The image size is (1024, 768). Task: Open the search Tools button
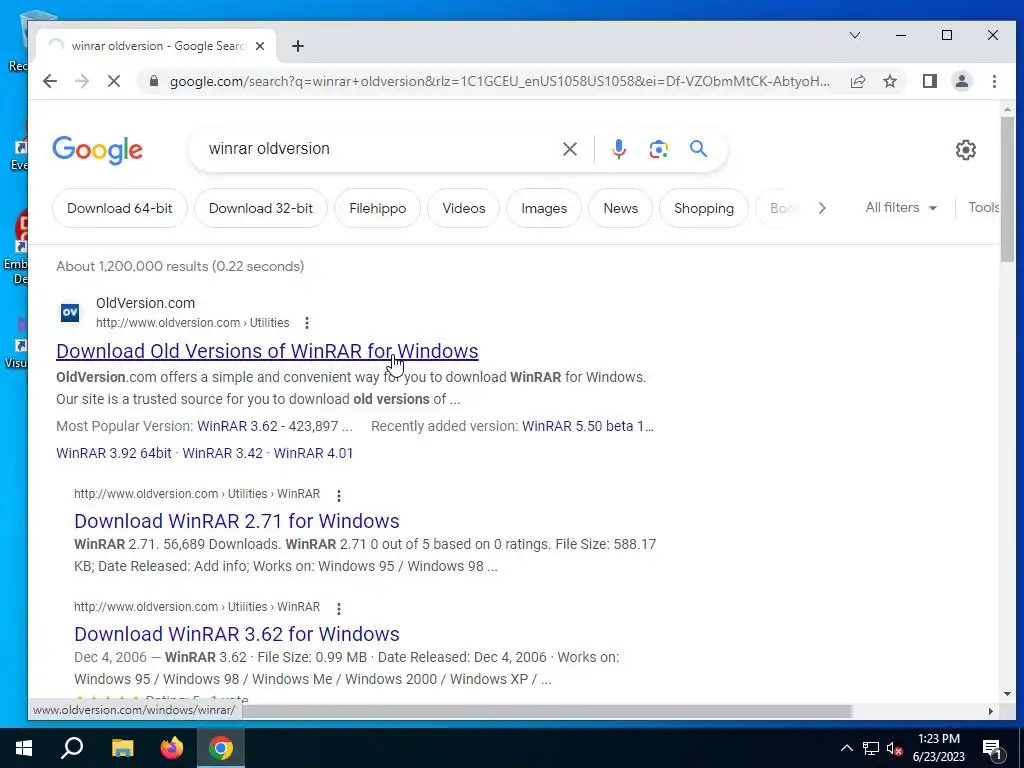(x=984, y=208)
